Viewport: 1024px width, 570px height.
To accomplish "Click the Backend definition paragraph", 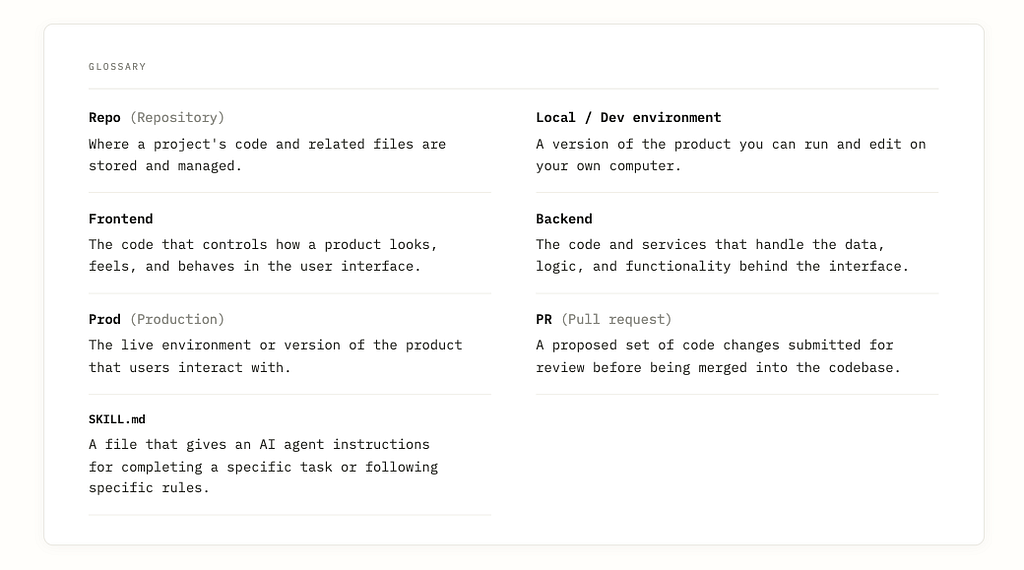I will click(x=722, y=255).
